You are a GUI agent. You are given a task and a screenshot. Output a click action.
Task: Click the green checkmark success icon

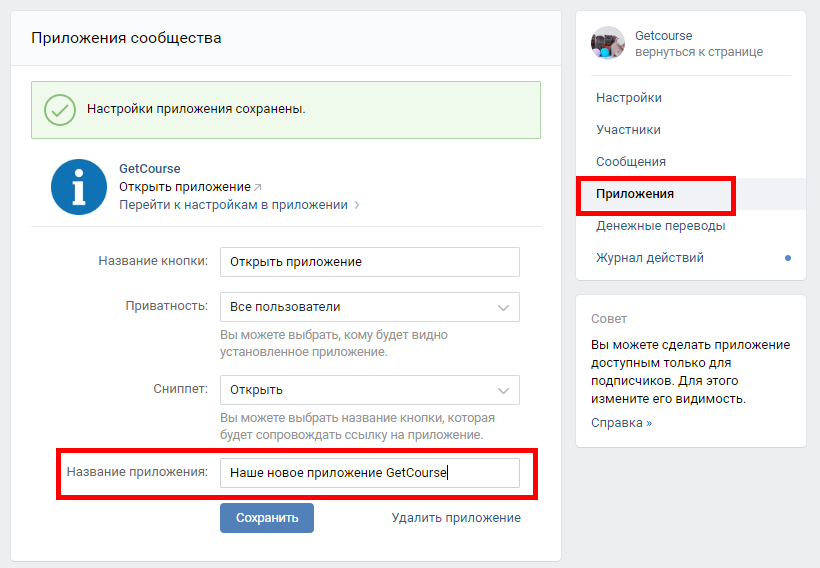60,110
